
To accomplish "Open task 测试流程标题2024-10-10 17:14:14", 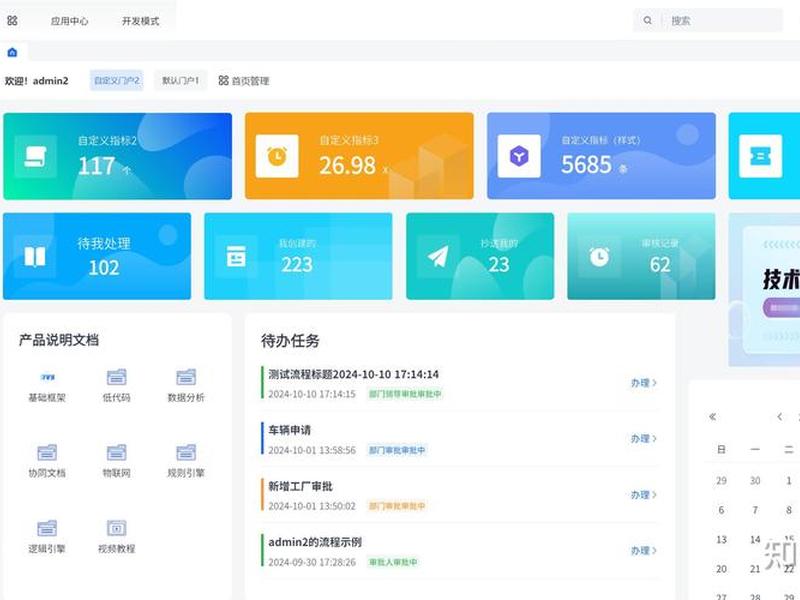I will coord(354,374).
